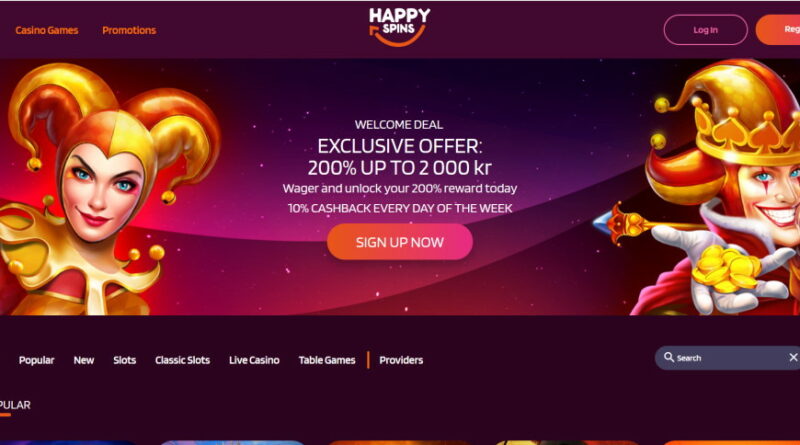Viewport: 800px width, 445px height.
Task: Switch to the Classic Slots tab
Action: coord(182,360)
